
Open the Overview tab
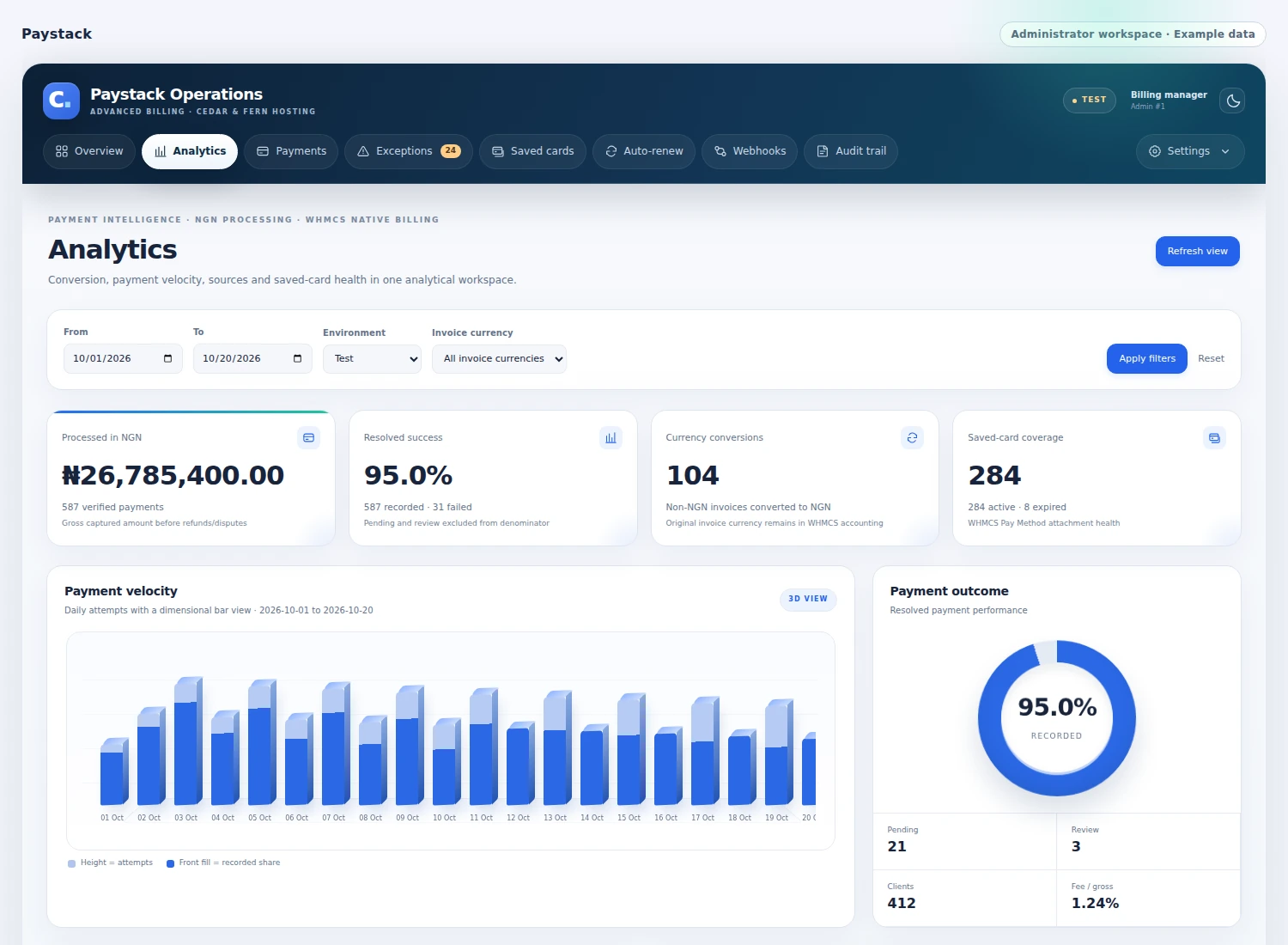89,151
